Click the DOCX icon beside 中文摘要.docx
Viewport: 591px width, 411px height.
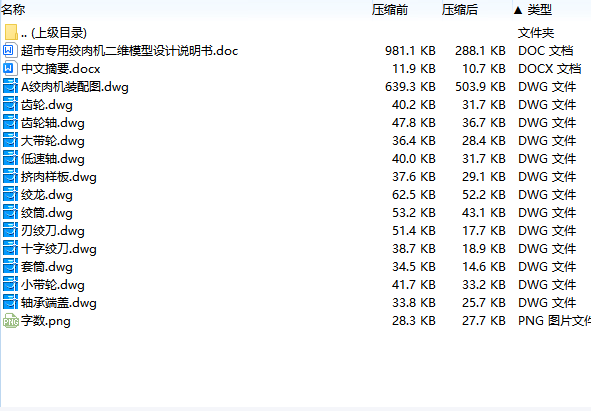[10, 69]
